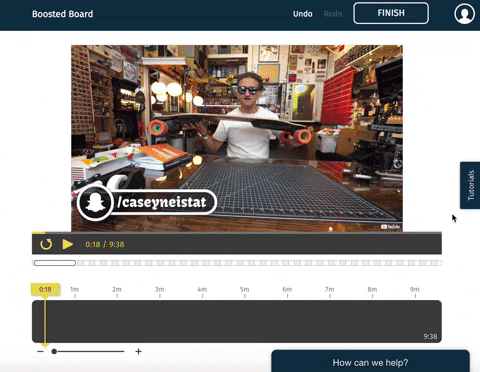Click the dark timeline track area
The image size is (480, 372).
pyautogui.click(x=237, y=321)
